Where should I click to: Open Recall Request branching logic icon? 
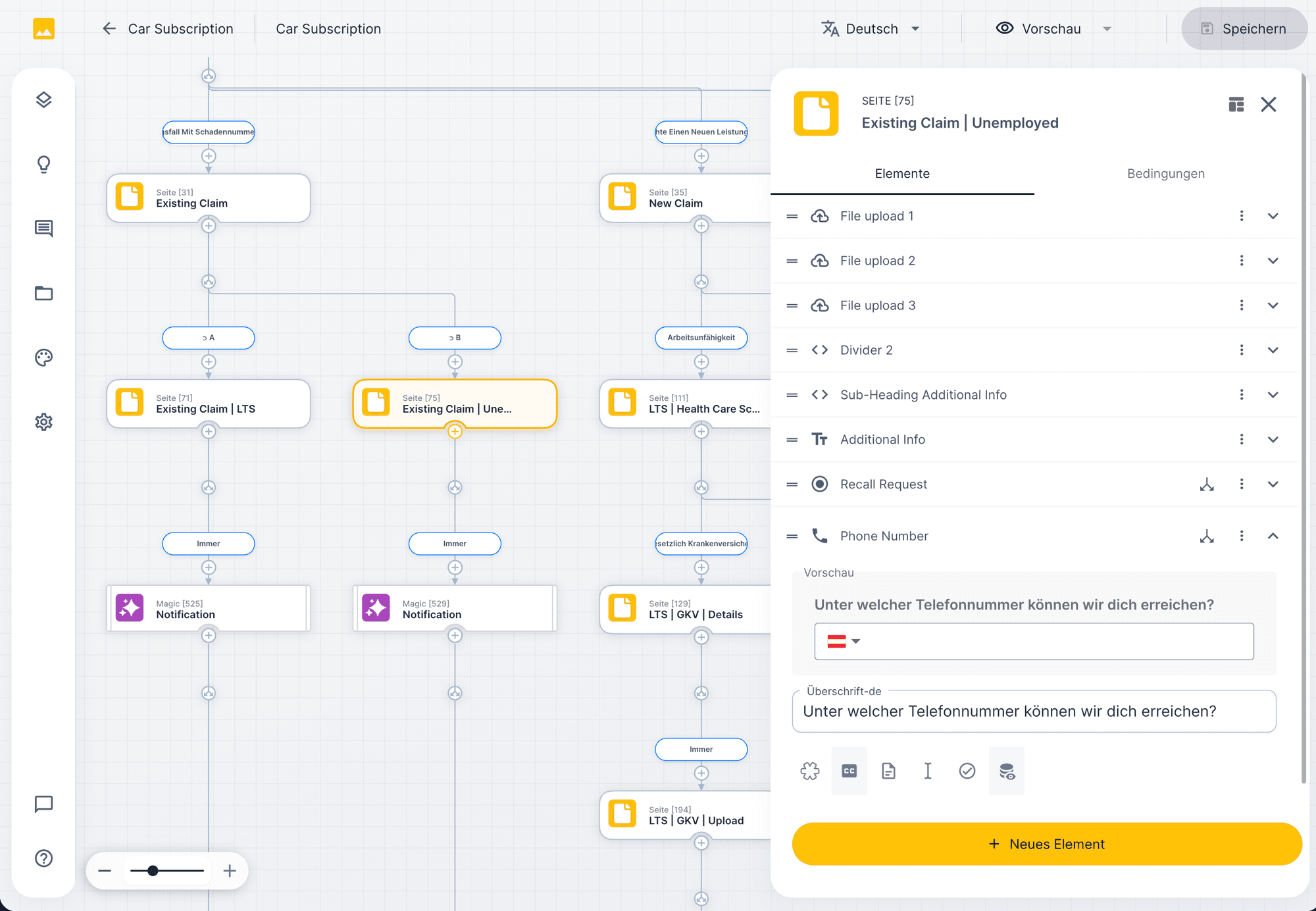point(1207,484)
